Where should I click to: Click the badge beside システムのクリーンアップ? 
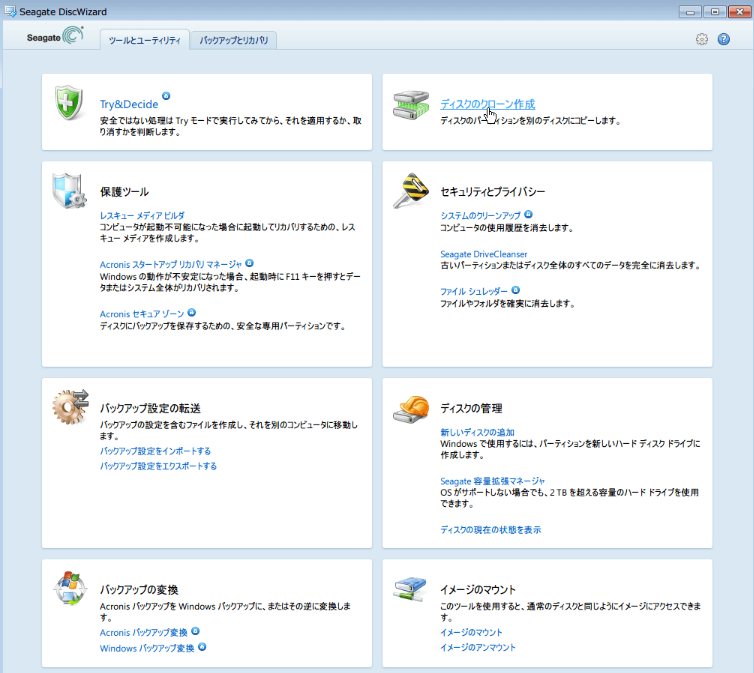click(x=528, y=214)
